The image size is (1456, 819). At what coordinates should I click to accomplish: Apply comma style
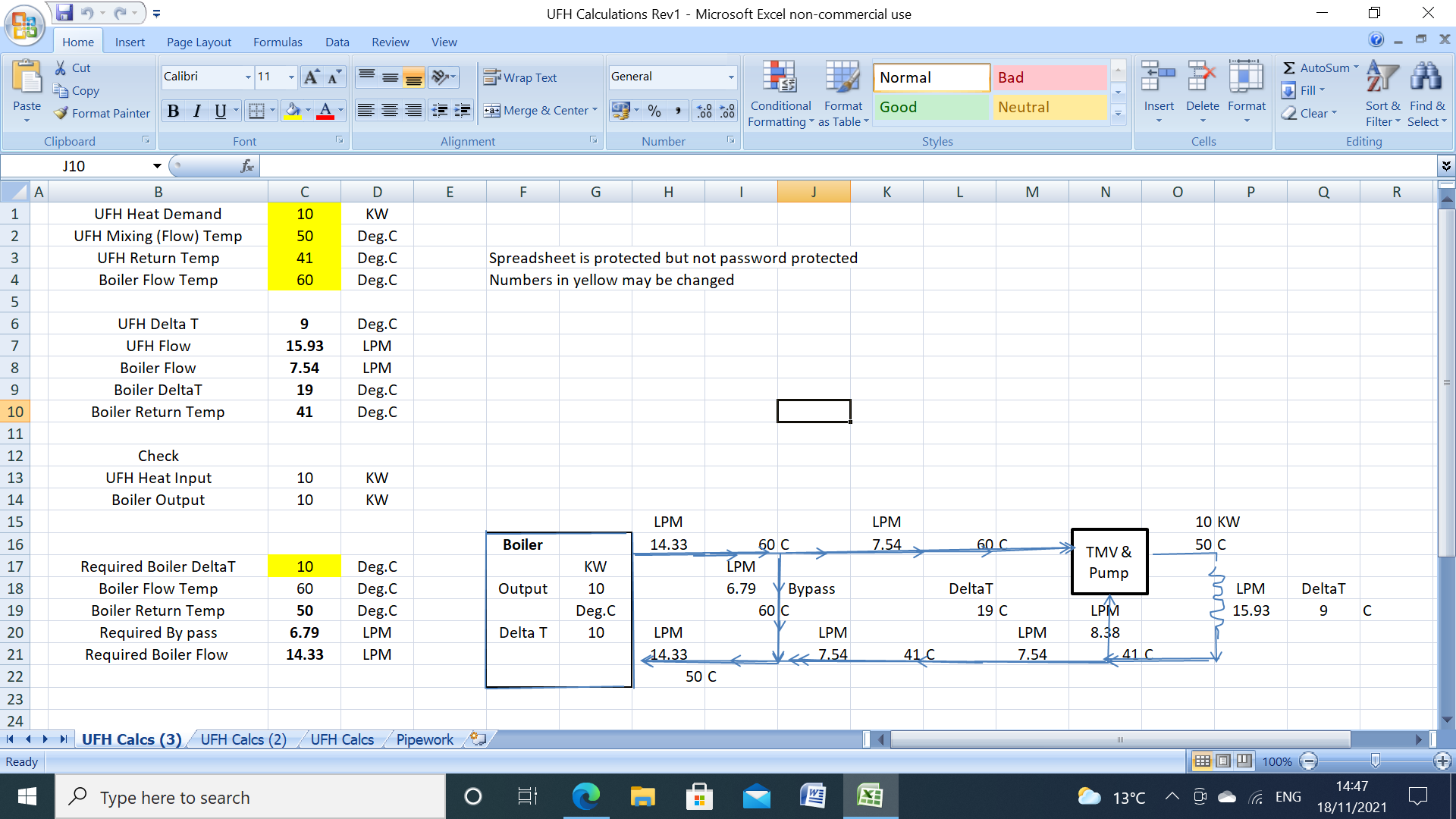click(x=678, y=111)
